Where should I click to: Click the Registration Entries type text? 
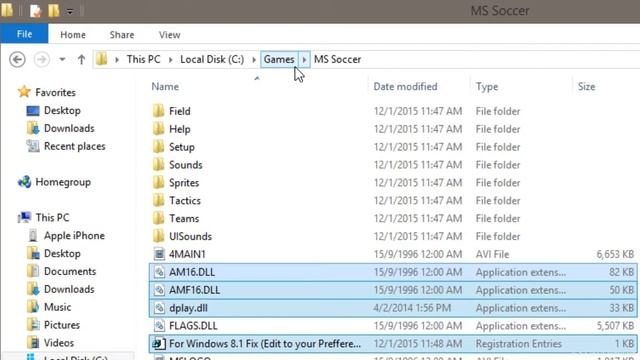(518, 344)
